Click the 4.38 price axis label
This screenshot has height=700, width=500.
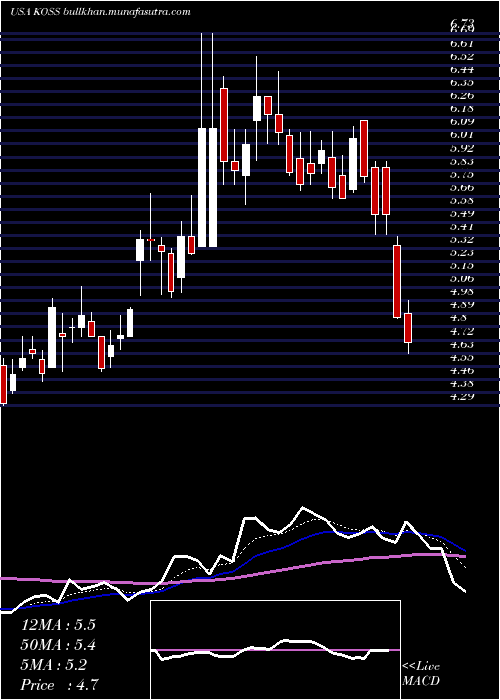click(x=462, y=383)
